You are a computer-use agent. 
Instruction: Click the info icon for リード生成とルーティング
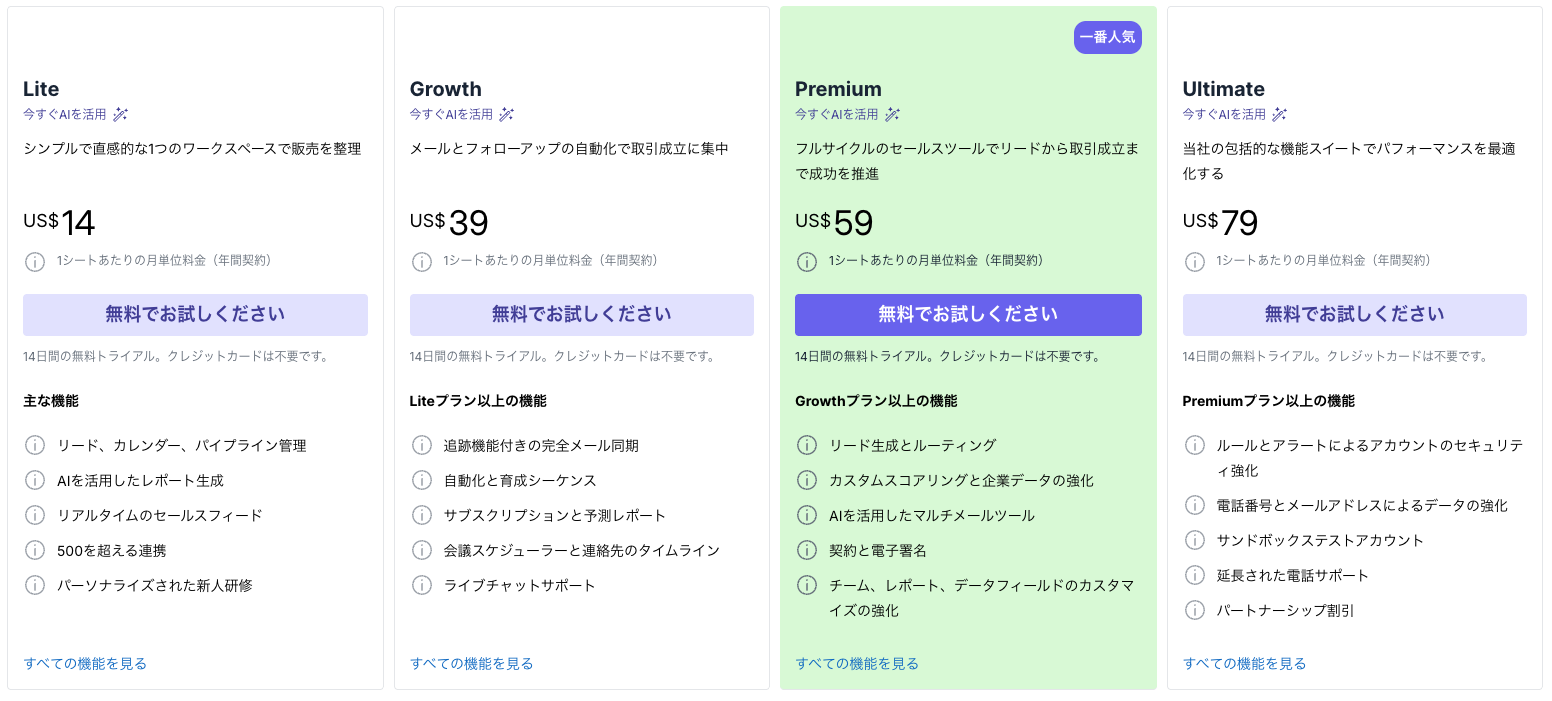coord(807,445)
